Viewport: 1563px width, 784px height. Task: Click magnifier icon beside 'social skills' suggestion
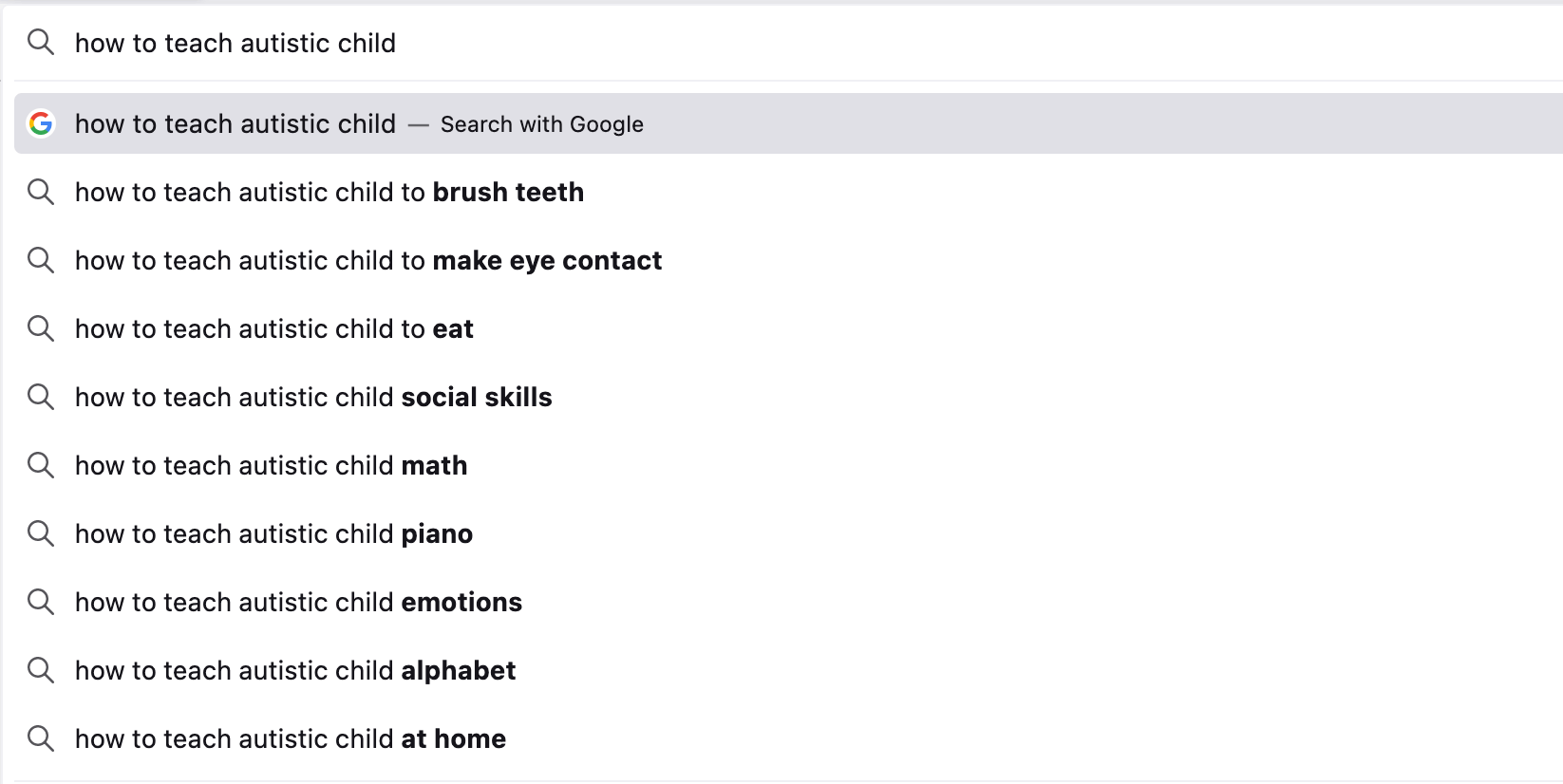tap(41, 397)
